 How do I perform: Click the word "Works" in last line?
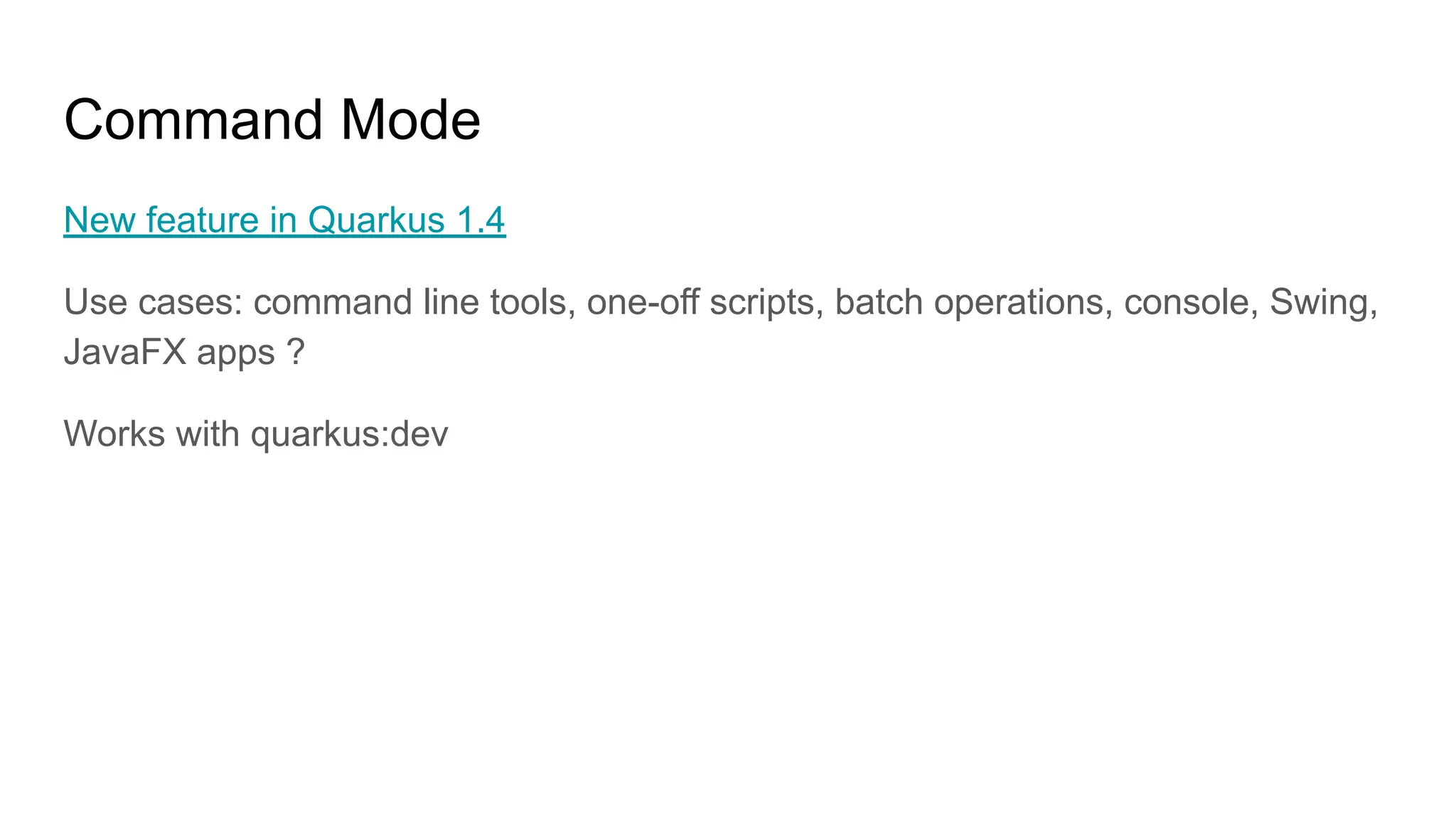(114, 433)
